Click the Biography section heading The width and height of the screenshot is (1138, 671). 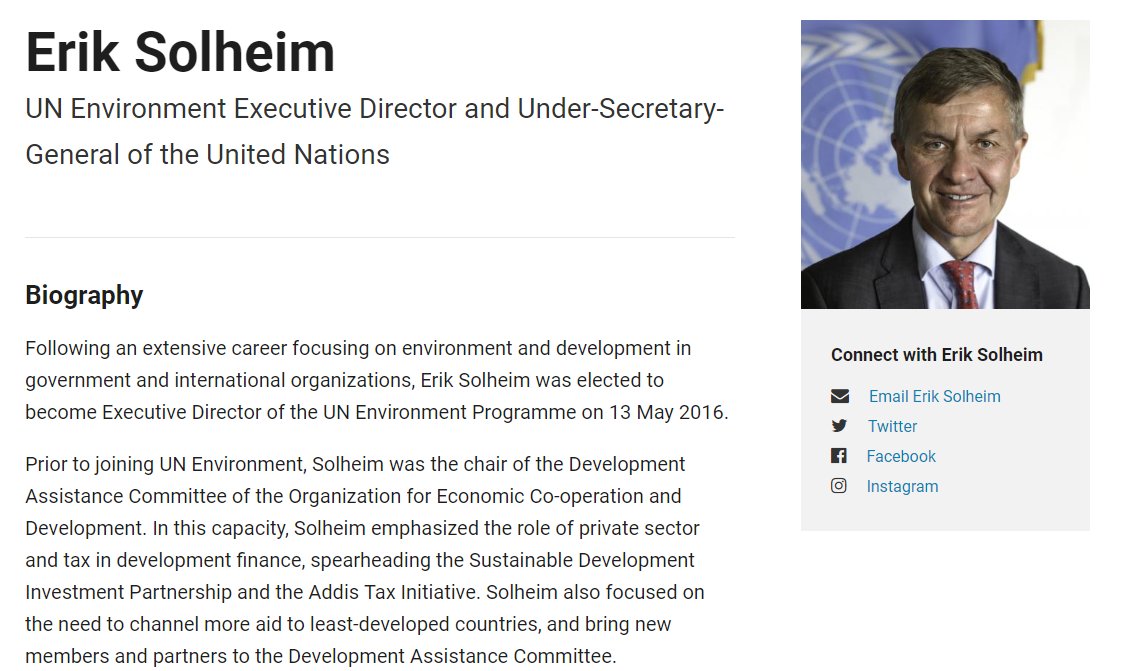[84, 295]
